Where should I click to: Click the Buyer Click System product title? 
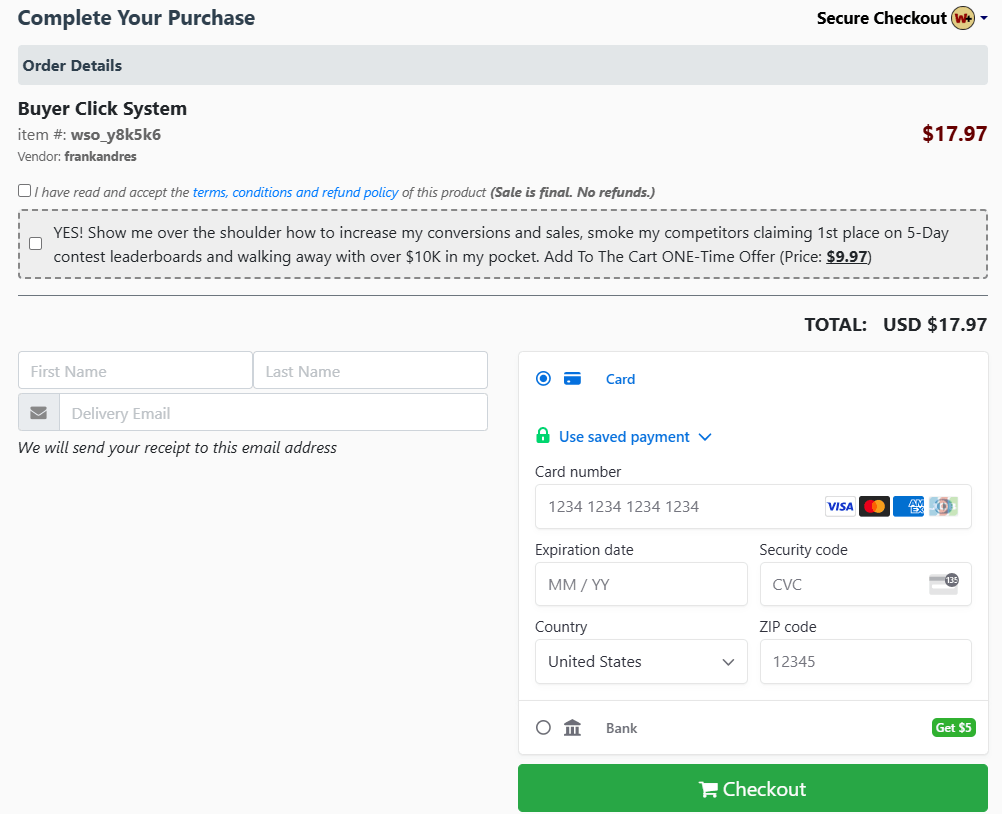click(102, 109)
